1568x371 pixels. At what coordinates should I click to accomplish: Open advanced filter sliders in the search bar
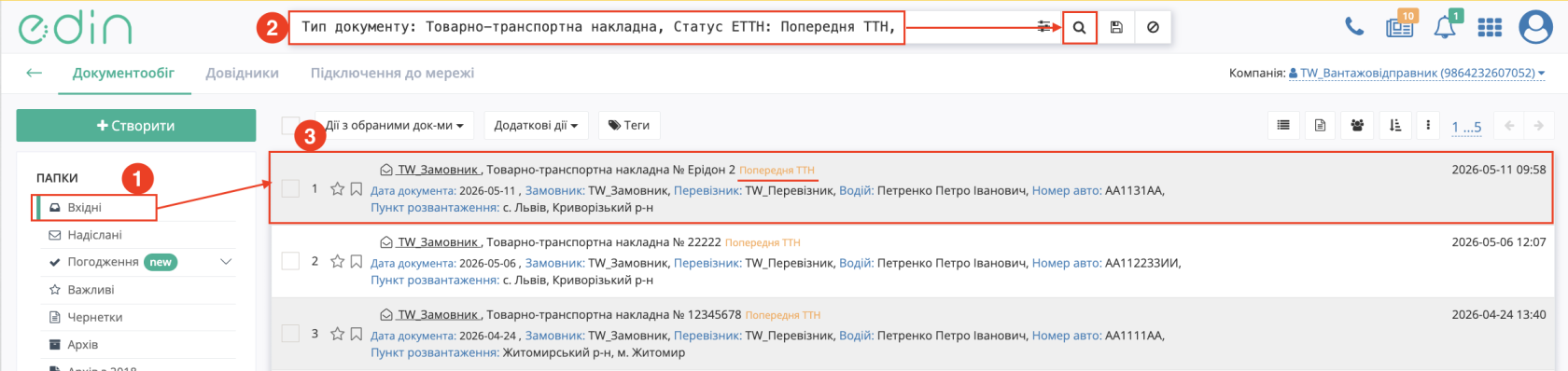coord(1043,27)
